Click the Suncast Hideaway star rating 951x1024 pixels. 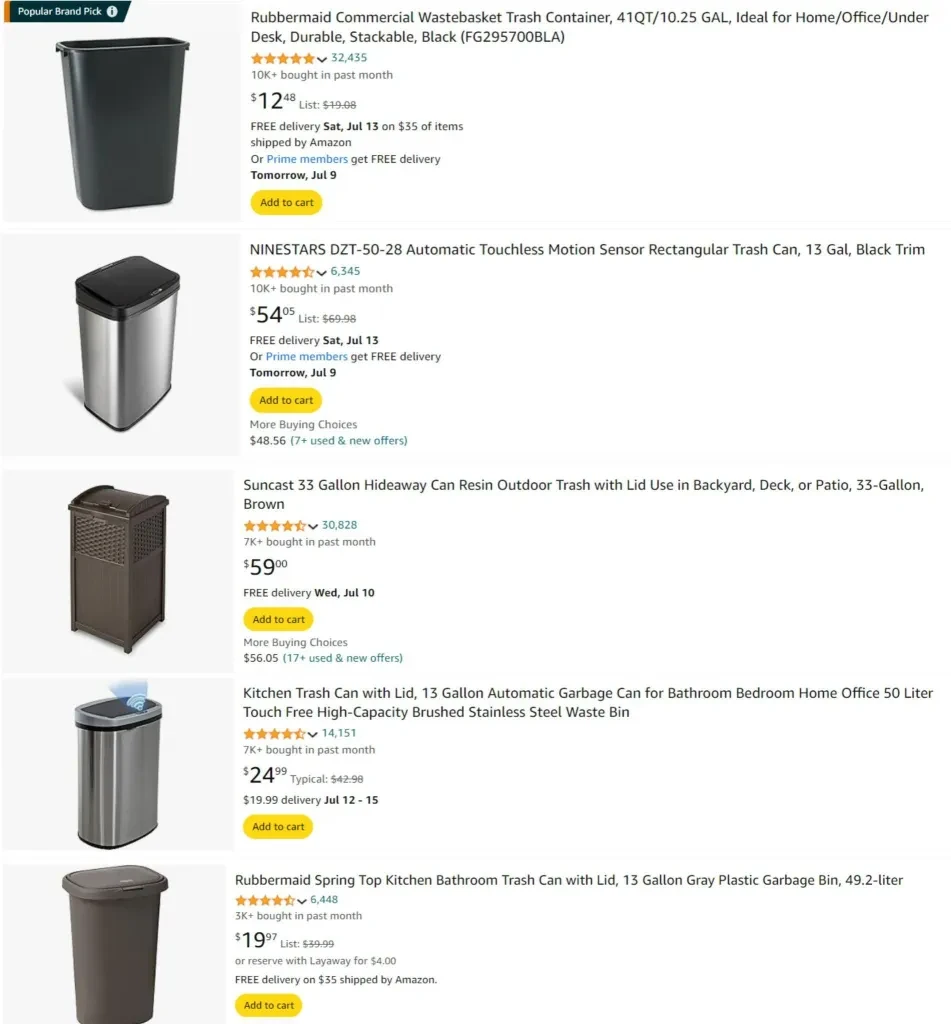275,526
